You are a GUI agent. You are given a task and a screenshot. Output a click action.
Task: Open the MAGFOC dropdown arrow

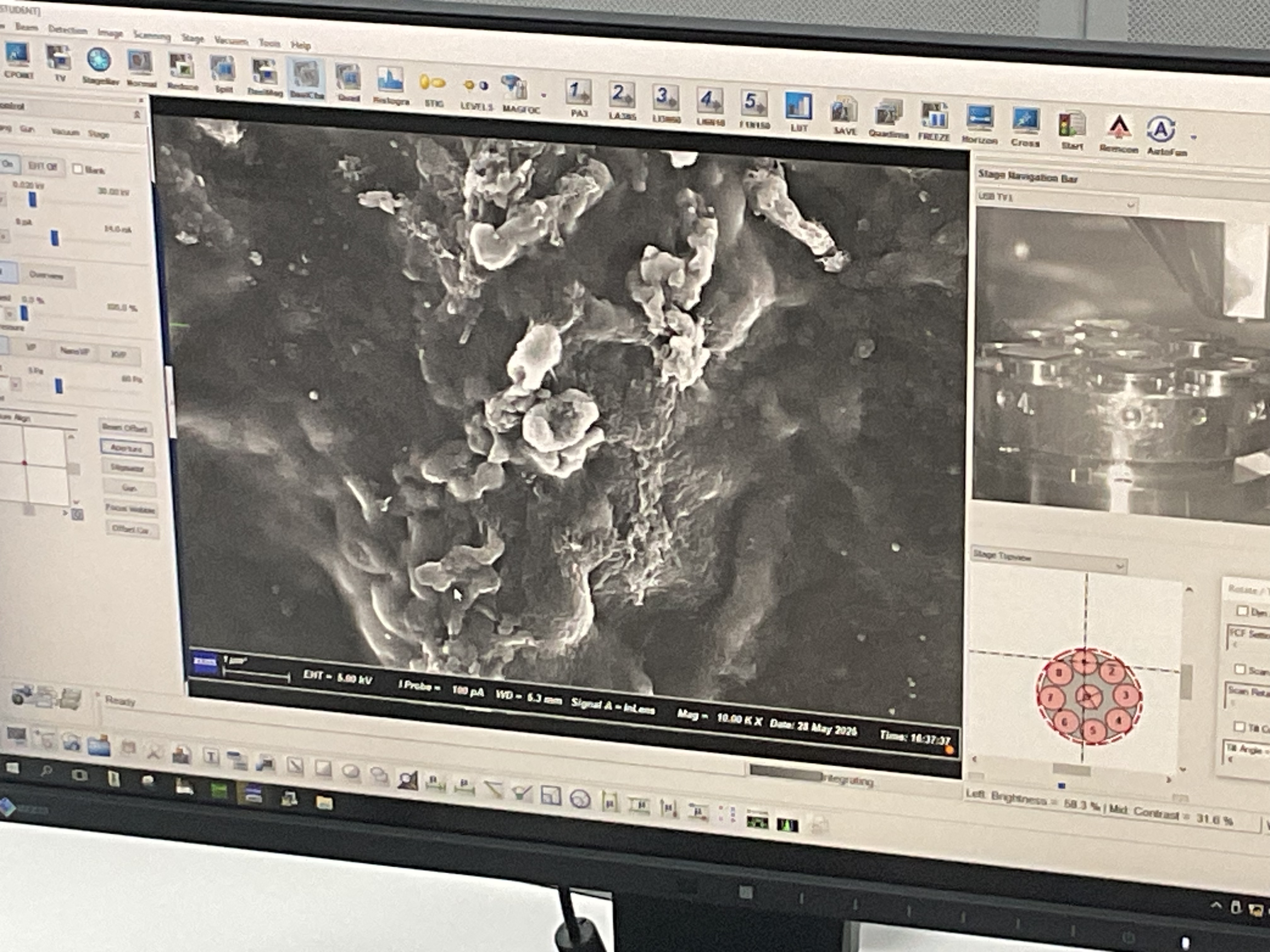pyautogui.click(x=544, y=96)
